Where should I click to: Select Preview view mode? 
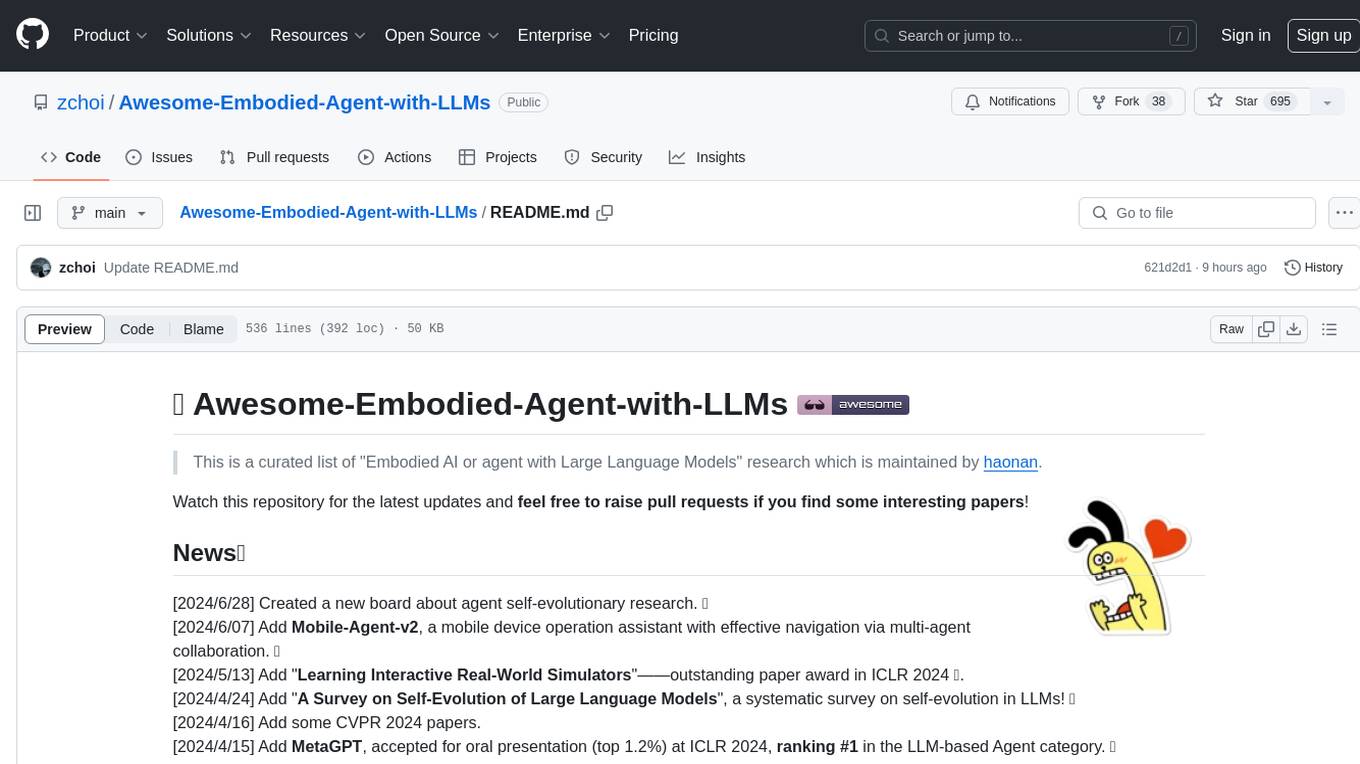(x=65, y=329)
